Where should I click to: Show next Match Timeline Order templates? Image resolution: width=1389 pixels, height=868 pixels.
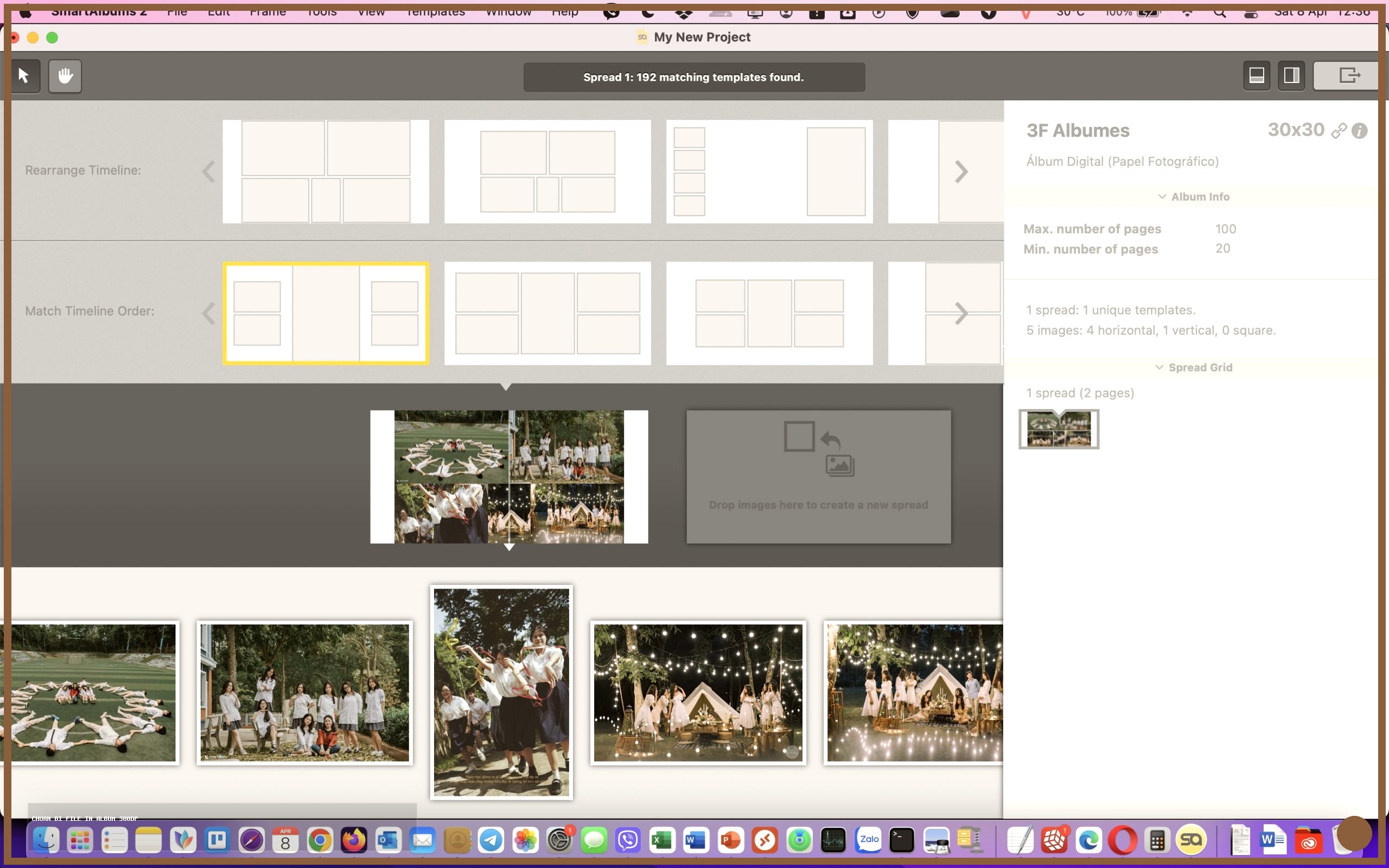(x=962, y=312)
